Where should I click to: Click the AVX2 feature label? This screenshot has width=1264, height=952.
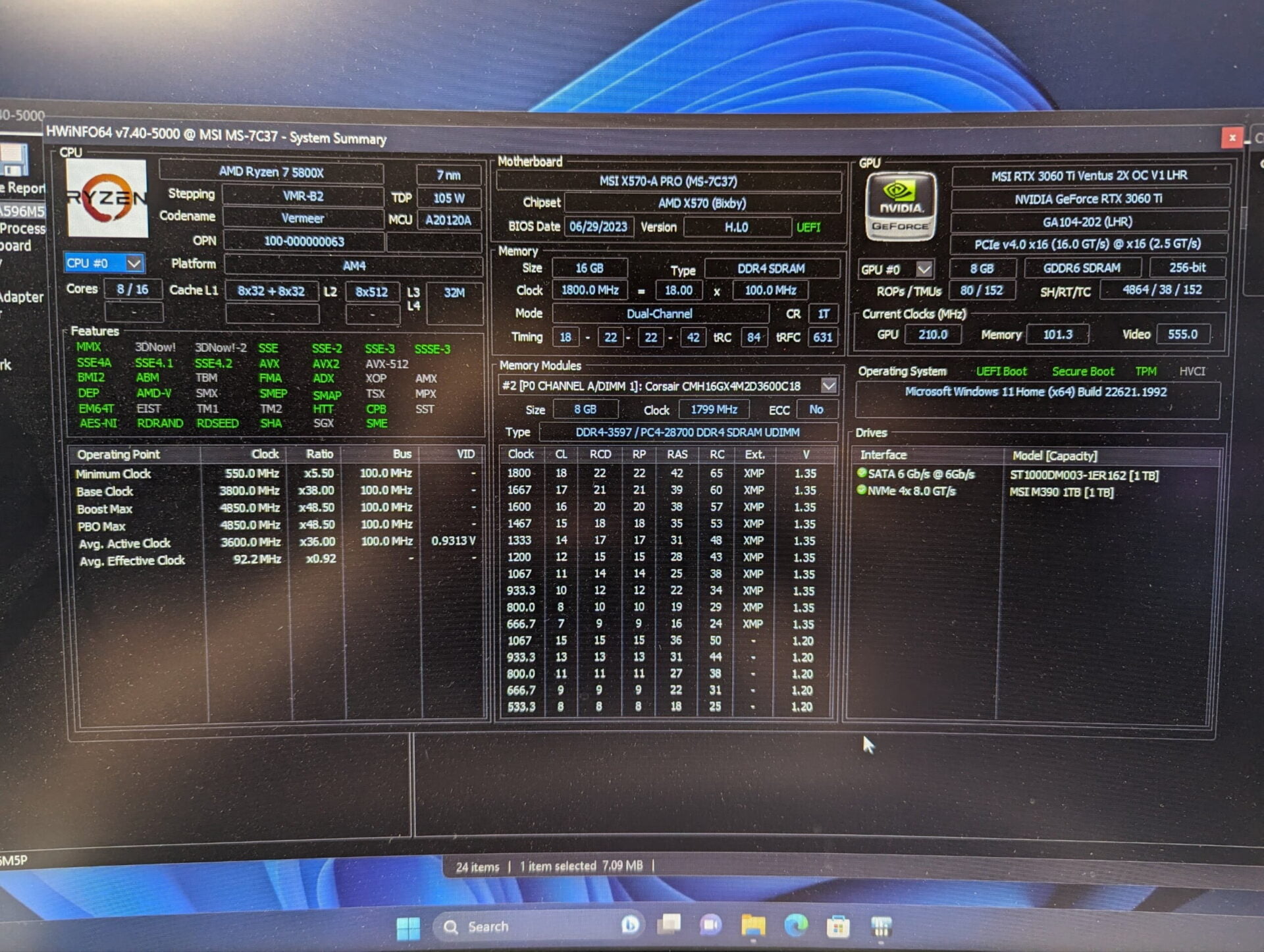click(x=326, y=363)
